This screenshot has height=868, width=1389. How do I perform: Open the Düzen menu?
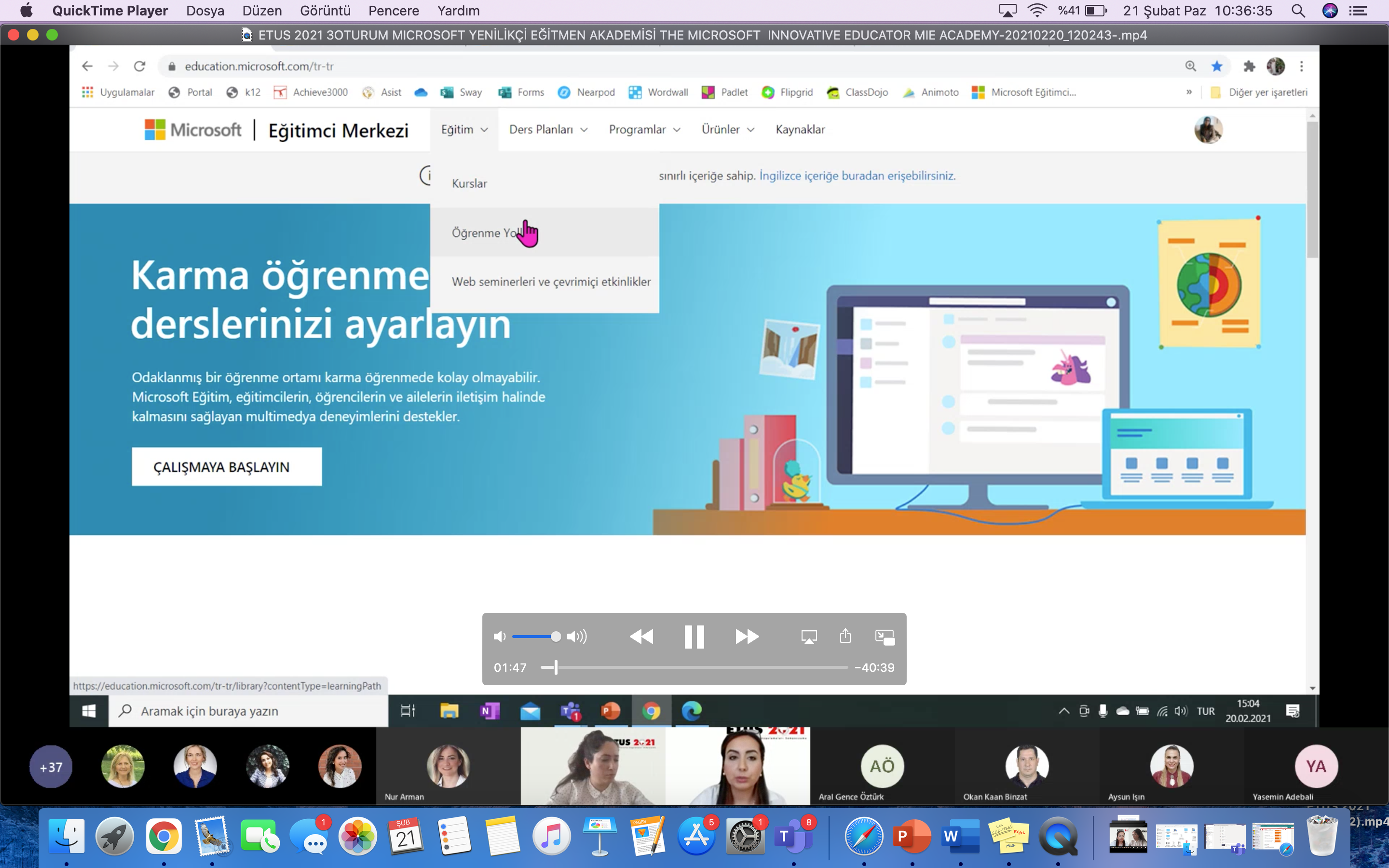pyautogui.click(x=262, y=10)
